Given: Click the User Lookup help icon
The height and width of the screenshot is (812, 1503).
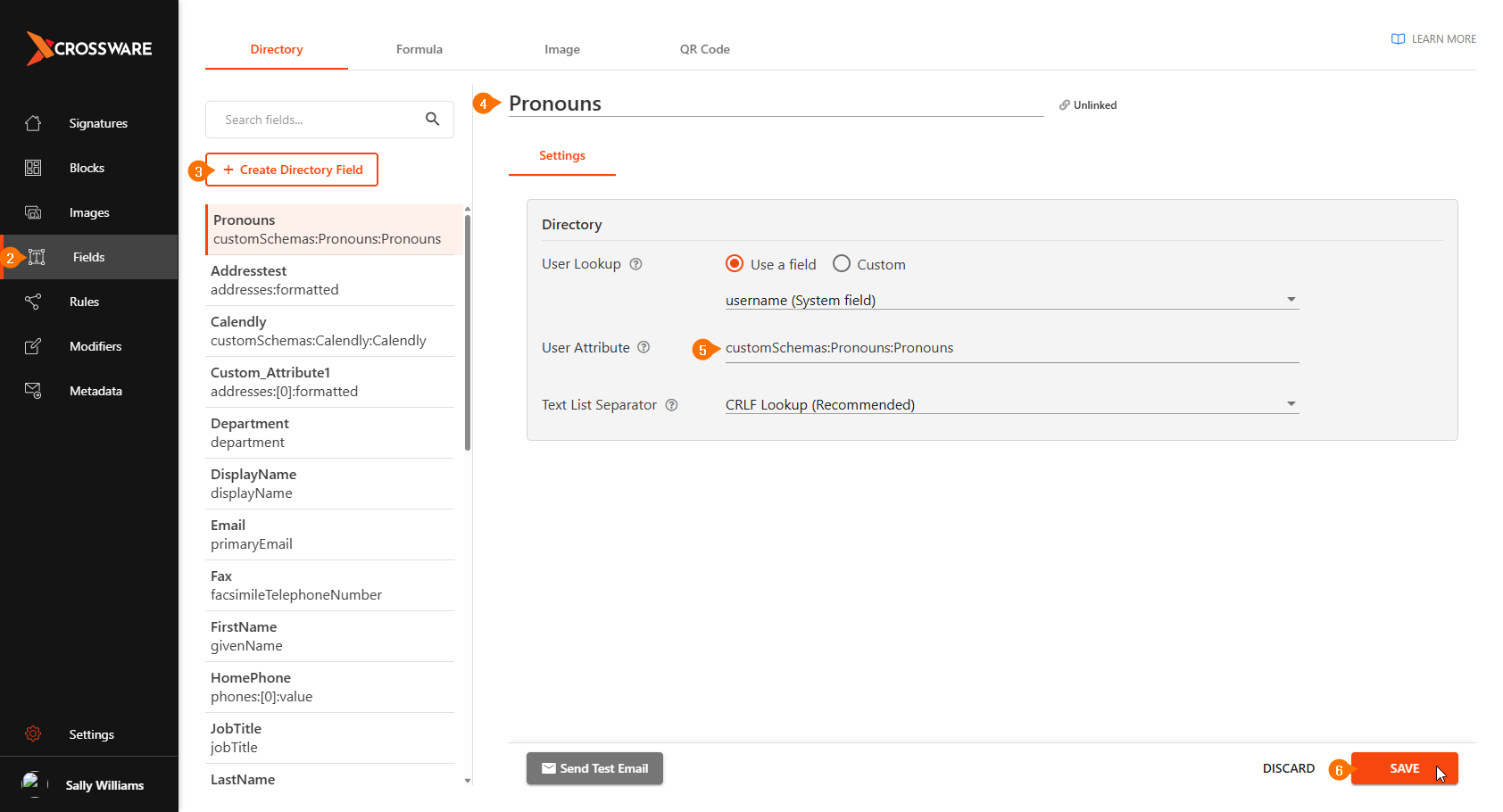Looking at the screenshot, I should 635,264.
